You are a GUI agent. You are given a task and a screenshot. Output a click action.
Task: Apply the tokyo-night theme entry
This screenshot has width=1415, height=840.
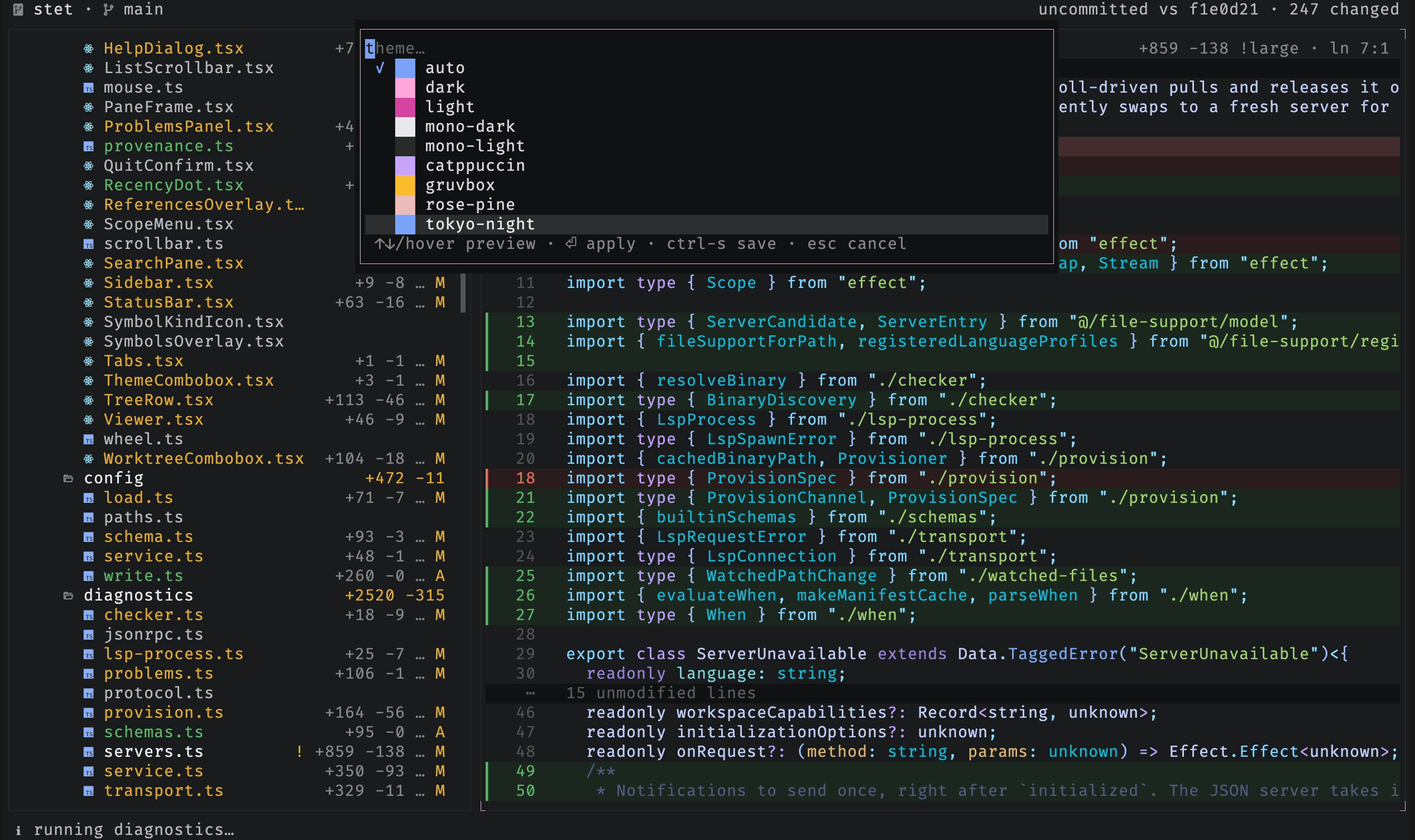(706, 225)
